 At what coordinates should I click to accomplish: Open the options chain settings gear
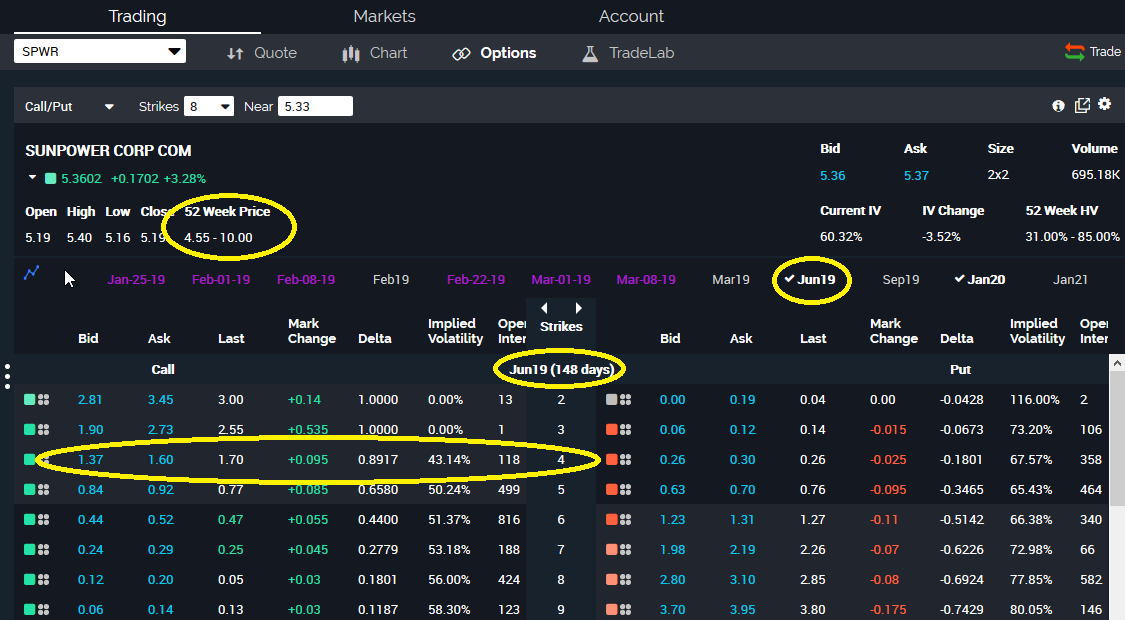point(1105,104)
